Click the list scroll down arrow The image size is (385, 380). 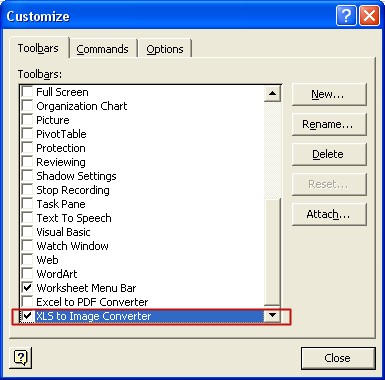pyautogui.click(x=272, y=315)
